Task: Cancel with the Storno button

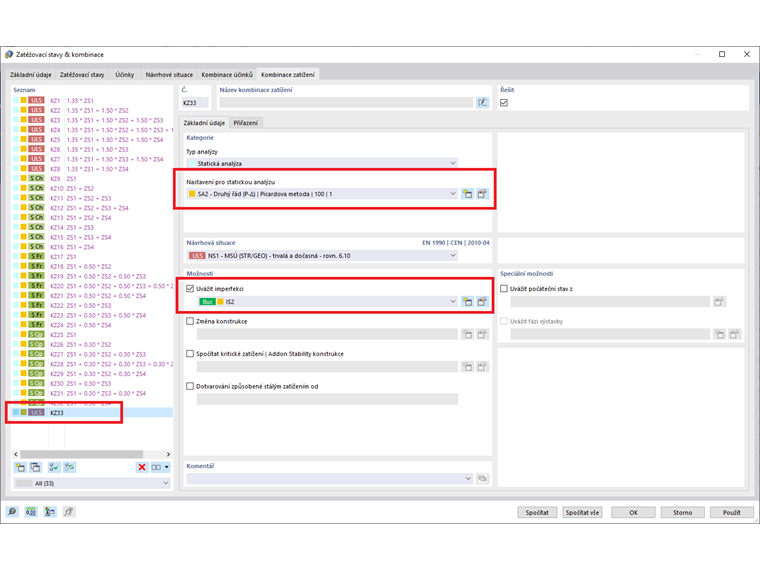Action: (682, 512)
